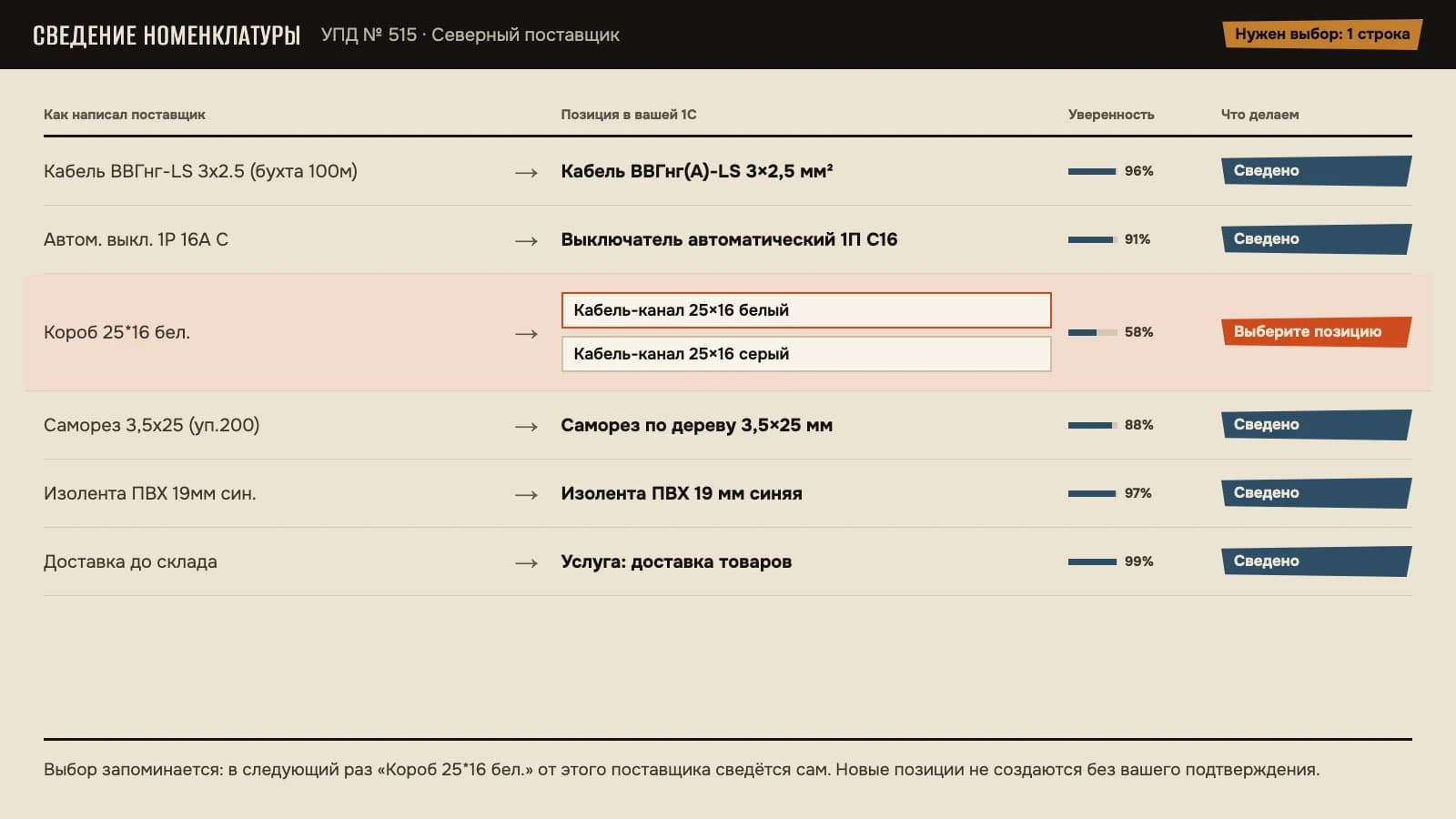The width and height of the screenshot is (1456, 819).
Task: Click arrow icon in Саморез 3,5х25 row
Action: (x=526, y=427)
